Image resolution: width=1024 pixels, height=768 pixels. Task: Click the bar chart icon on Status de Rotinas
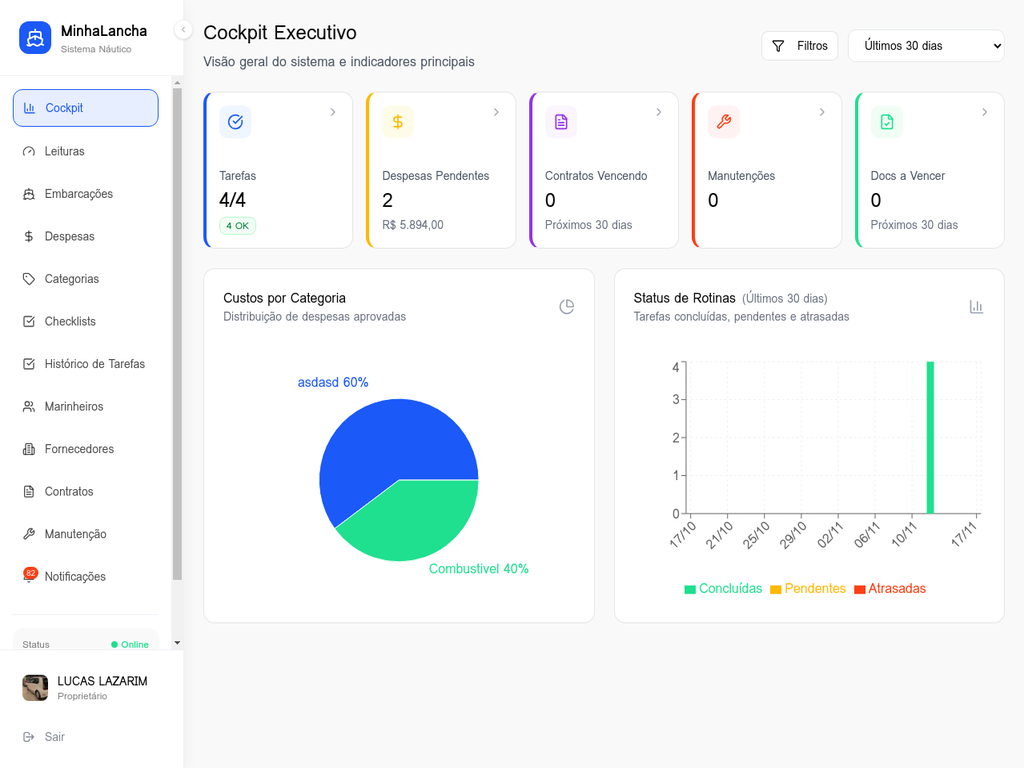977,307
